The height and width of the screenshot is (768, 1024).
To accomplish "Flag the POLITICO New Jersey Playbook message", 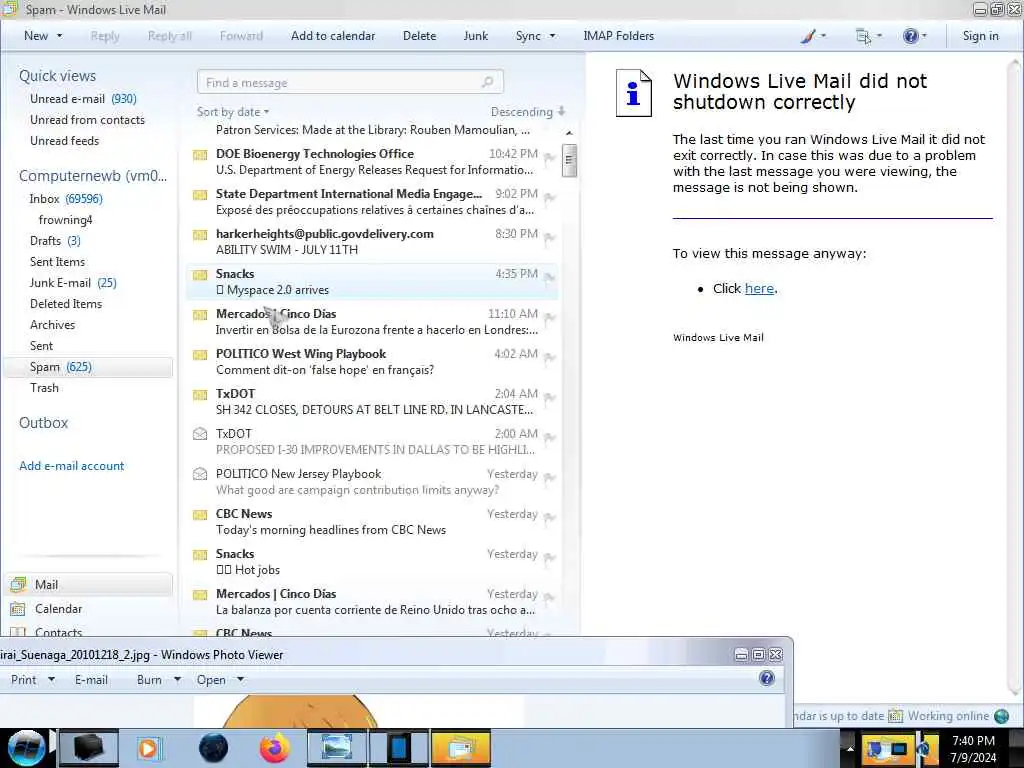I will (550, 477).
